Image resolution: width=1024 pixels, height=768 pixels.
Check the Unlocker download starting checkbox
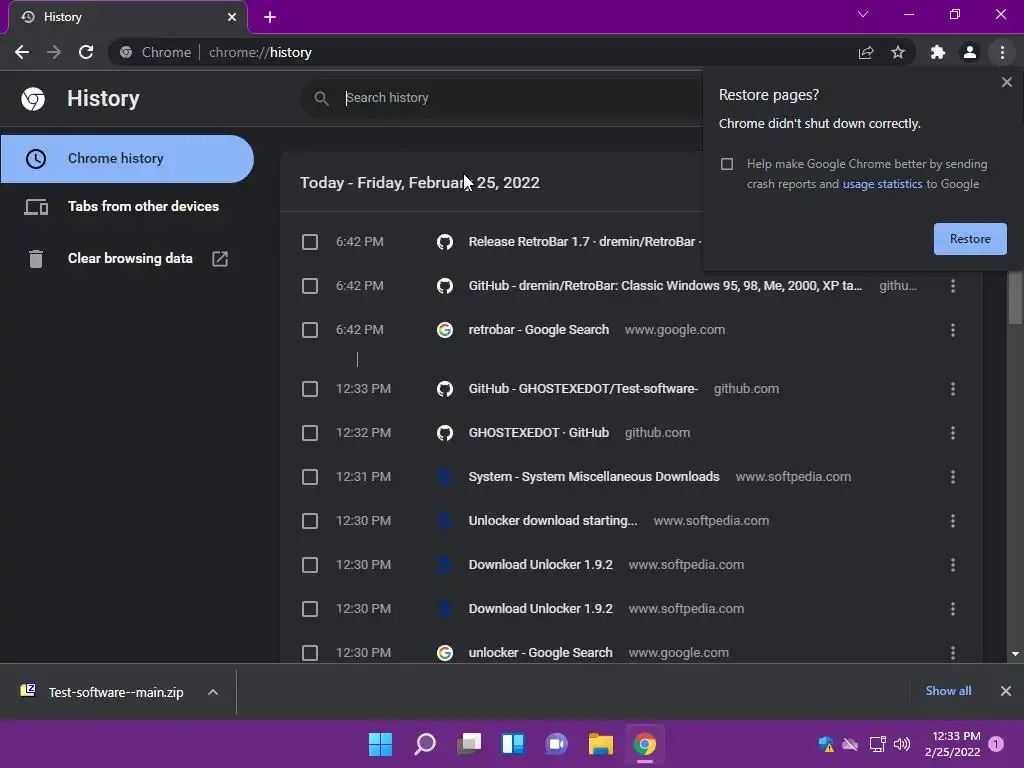pos(310,521)
